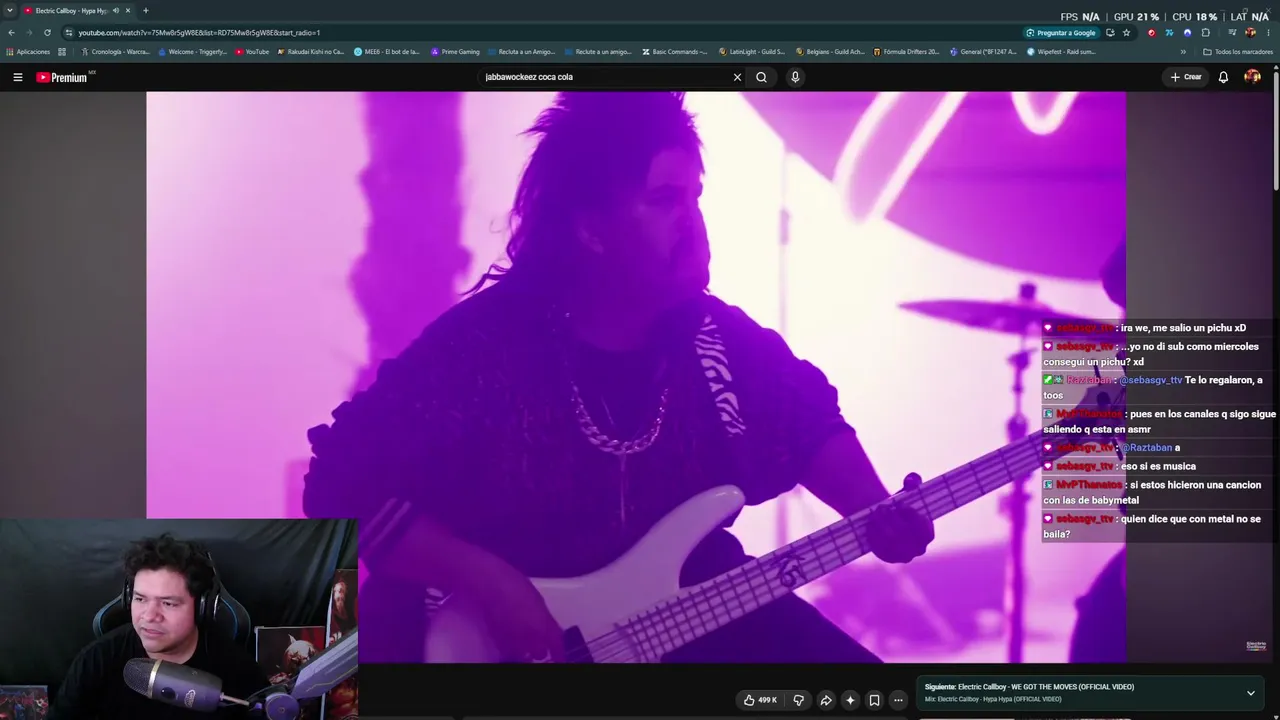The image size is (1280, 720).
Task: Click the red circular extension icon
Action: (1151, 32)
